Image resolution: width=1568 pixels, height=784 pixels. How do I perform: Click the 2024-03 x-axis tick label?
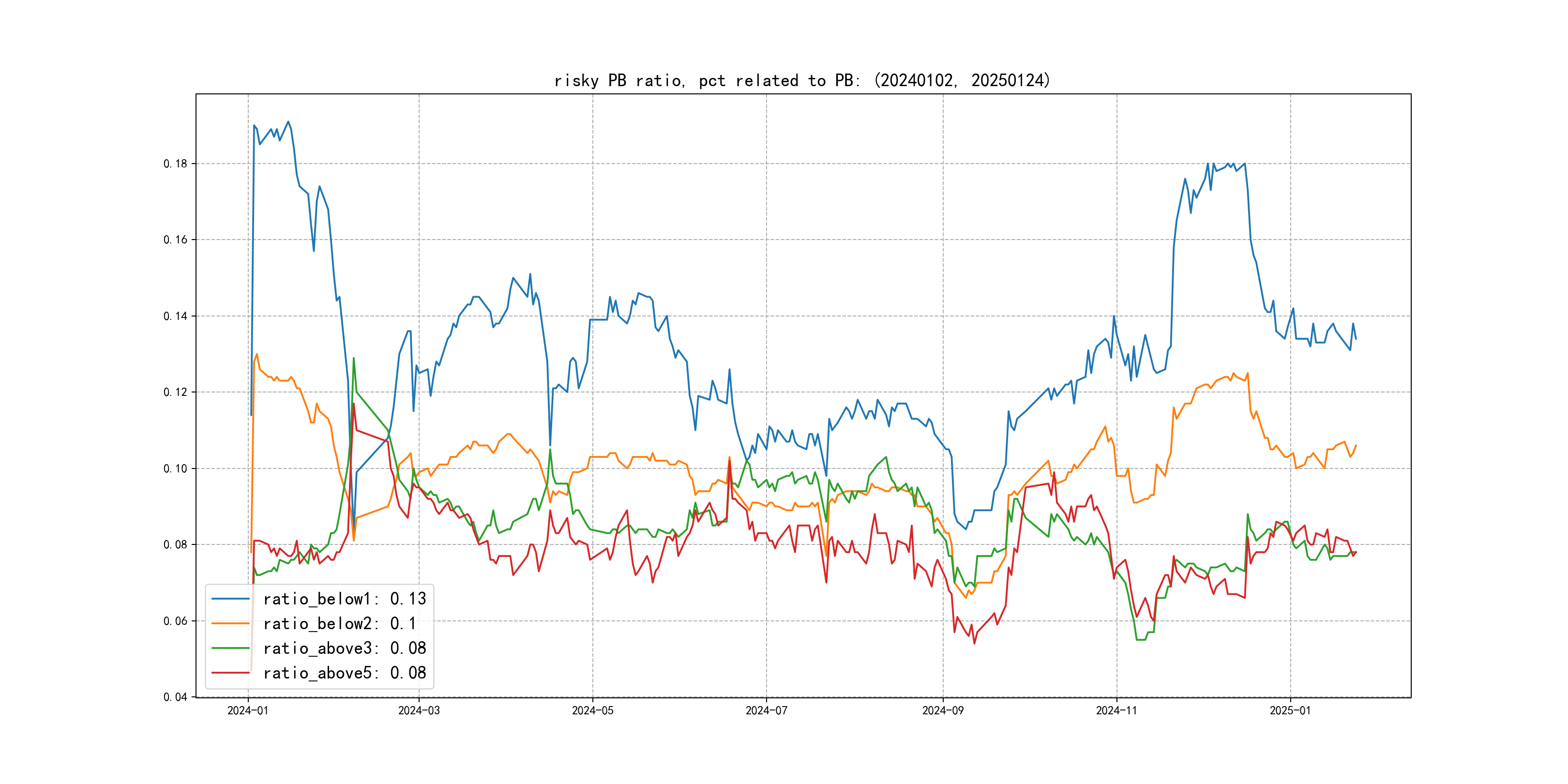pos(419,710)
